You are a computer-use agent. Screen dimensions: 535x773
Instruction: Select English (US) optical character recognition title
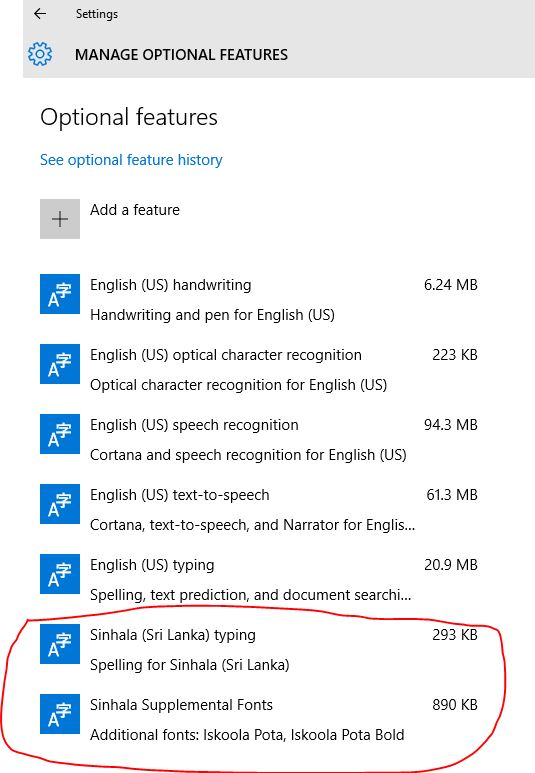tap(226, 355)
